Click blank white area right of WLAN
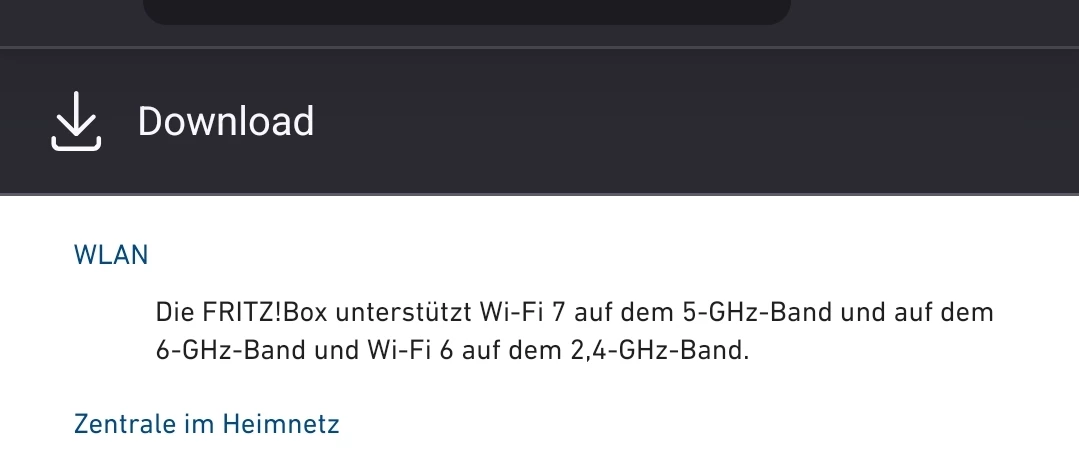The width and height of the screenshot is (1079, 466). click(600, 255)
